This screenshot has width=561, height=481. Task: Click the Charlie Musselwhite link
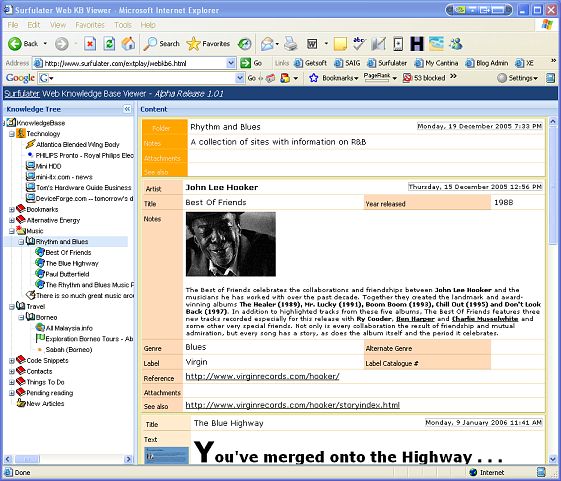[485, 319]
